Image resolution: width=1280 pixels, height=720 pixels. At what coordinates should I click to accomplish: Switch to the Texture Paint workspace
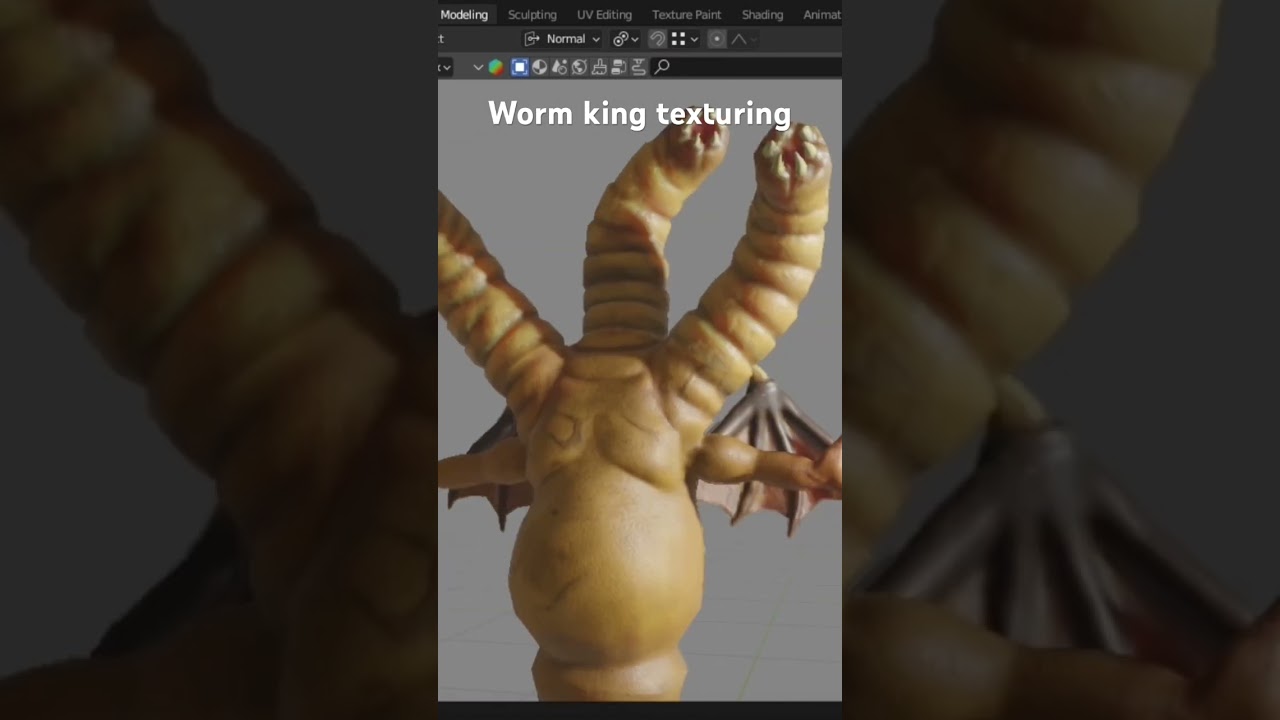coord(686,15)
